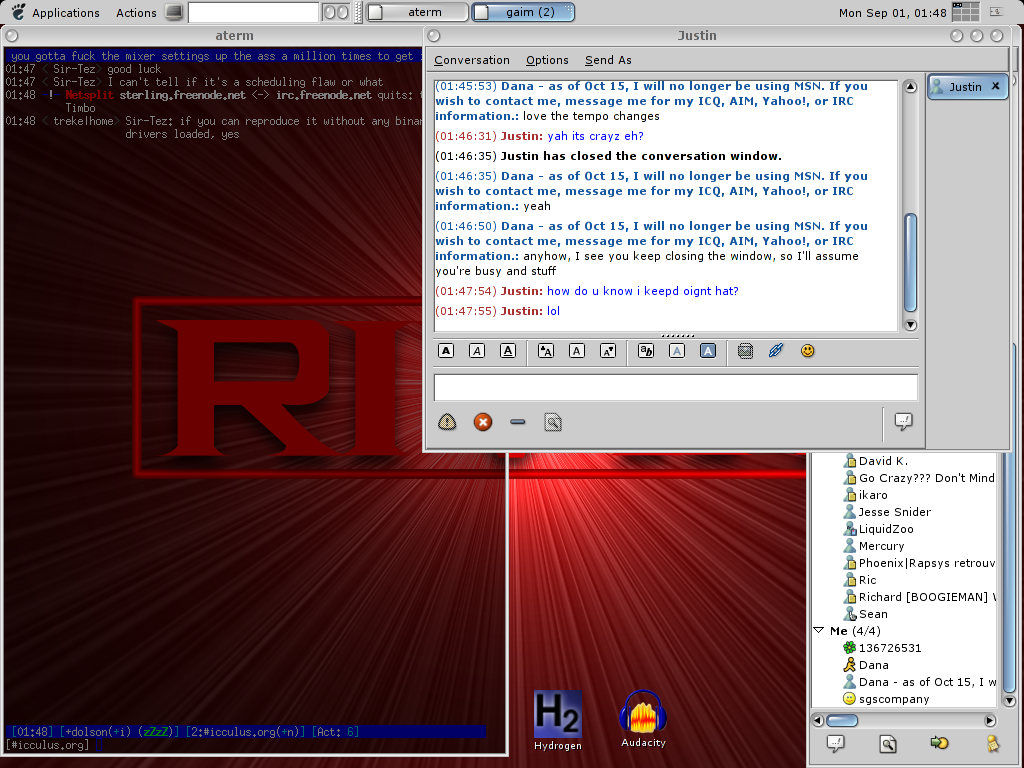Open the Conversation menu
This screenshot has height=768, width=1024.
472,60
